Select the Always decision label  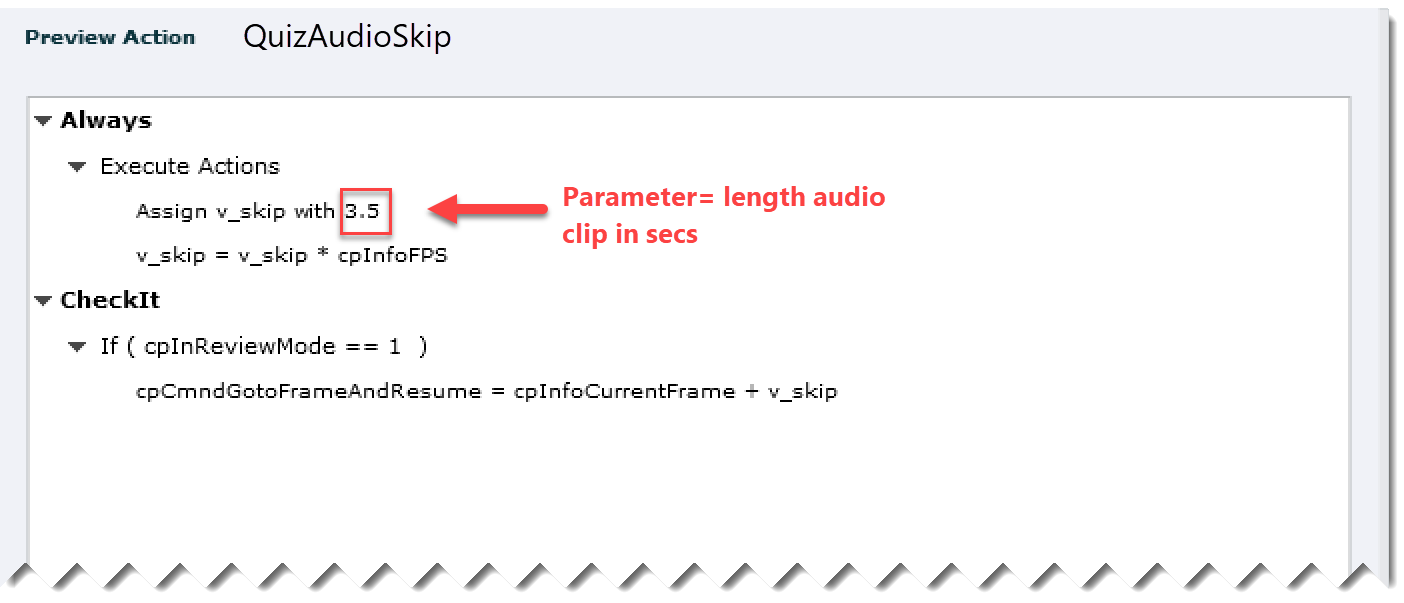point(106,121)
